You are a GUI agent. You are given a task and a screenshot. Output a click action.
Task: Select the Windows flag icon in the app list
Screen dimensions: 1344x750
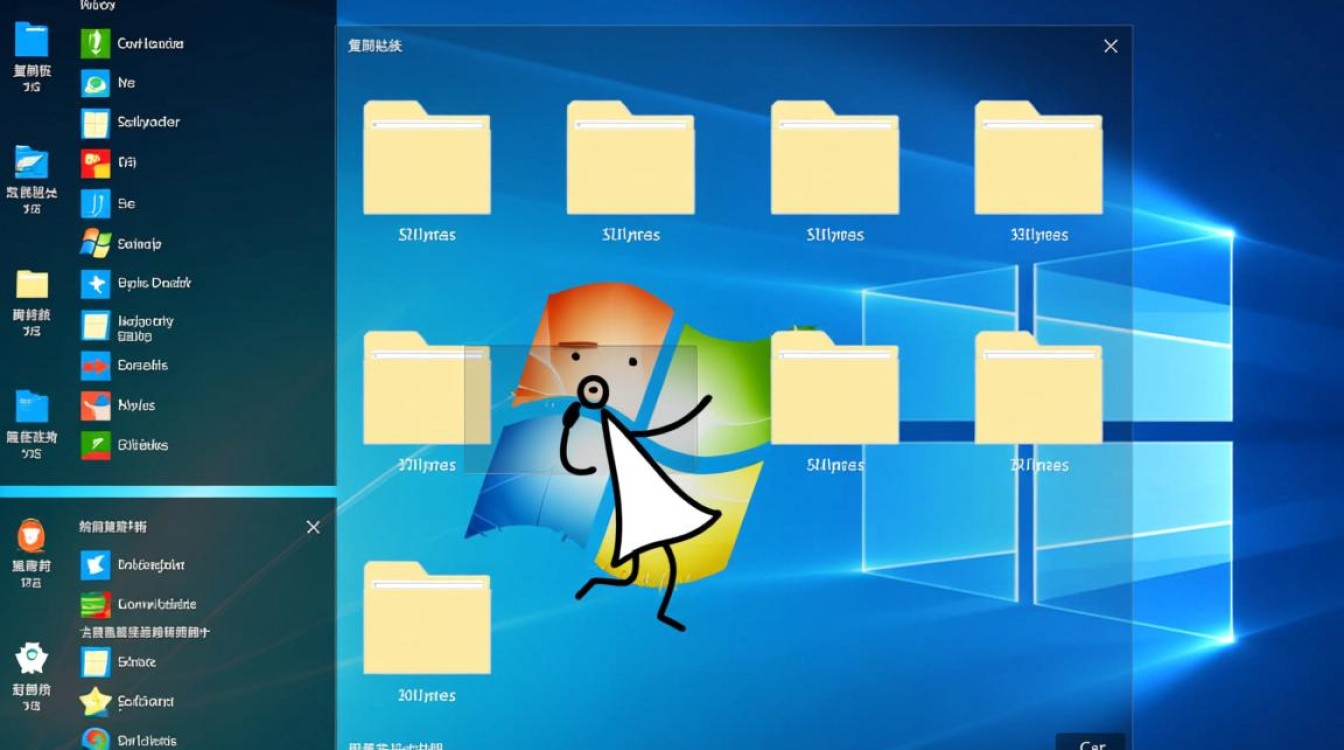coord(95,243)
